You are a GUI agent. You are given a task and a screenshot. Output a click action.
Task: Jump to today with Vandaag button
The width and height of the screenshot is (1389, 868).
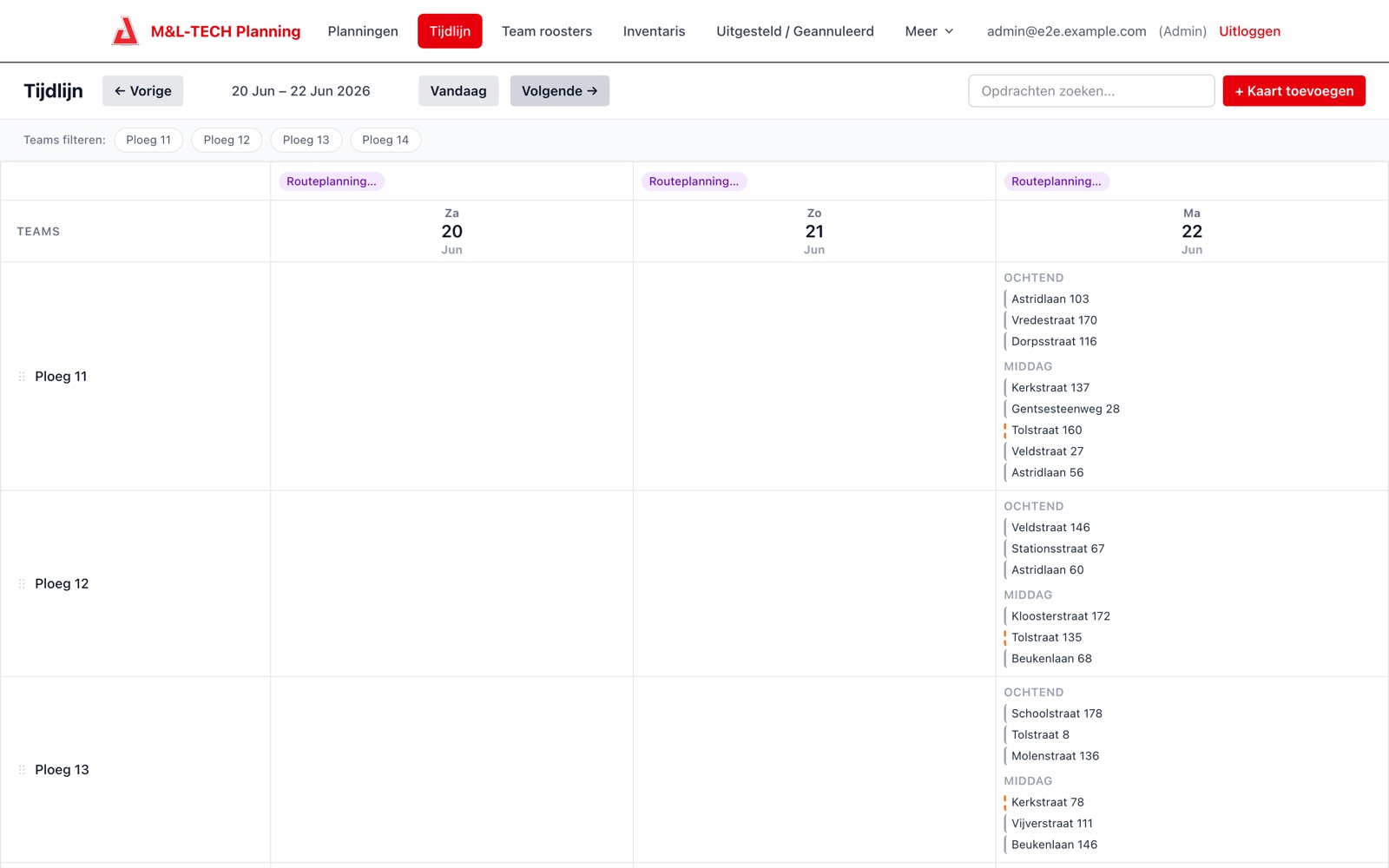(x=458, y=91)
